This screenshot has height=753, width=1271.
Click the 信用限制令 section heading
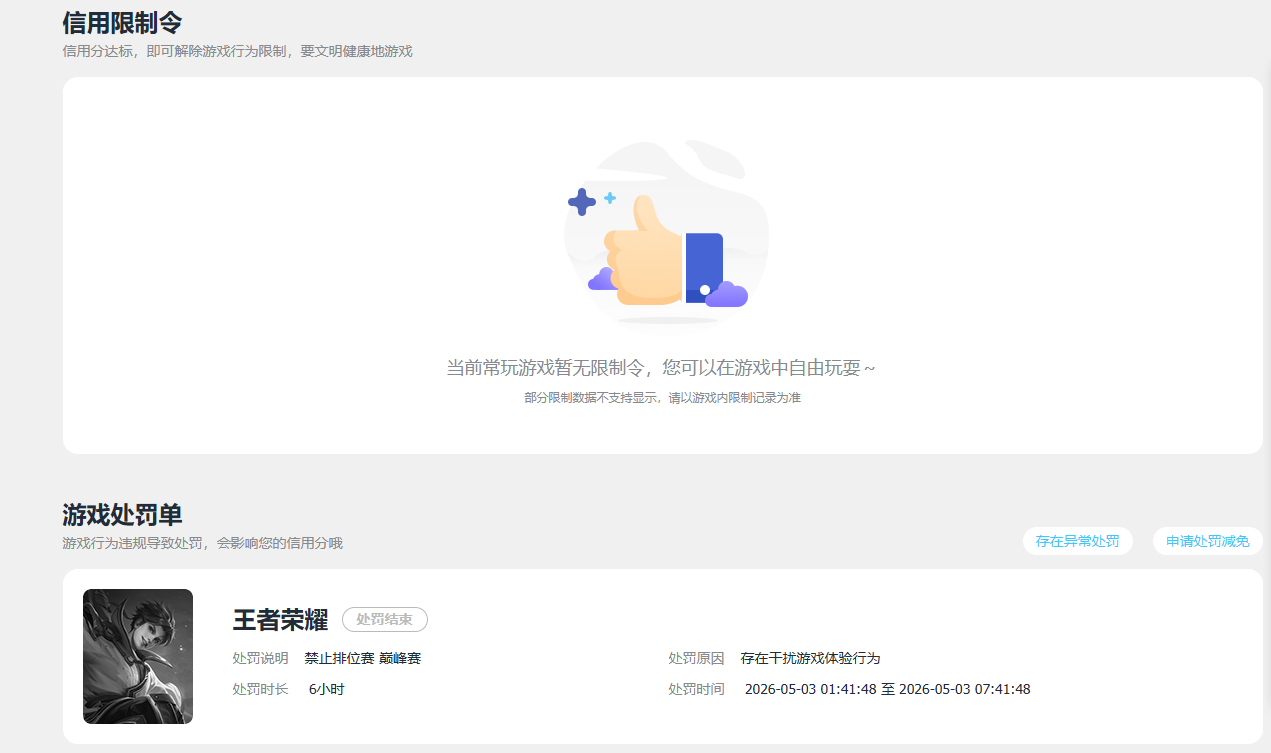(x=122, y=22)
